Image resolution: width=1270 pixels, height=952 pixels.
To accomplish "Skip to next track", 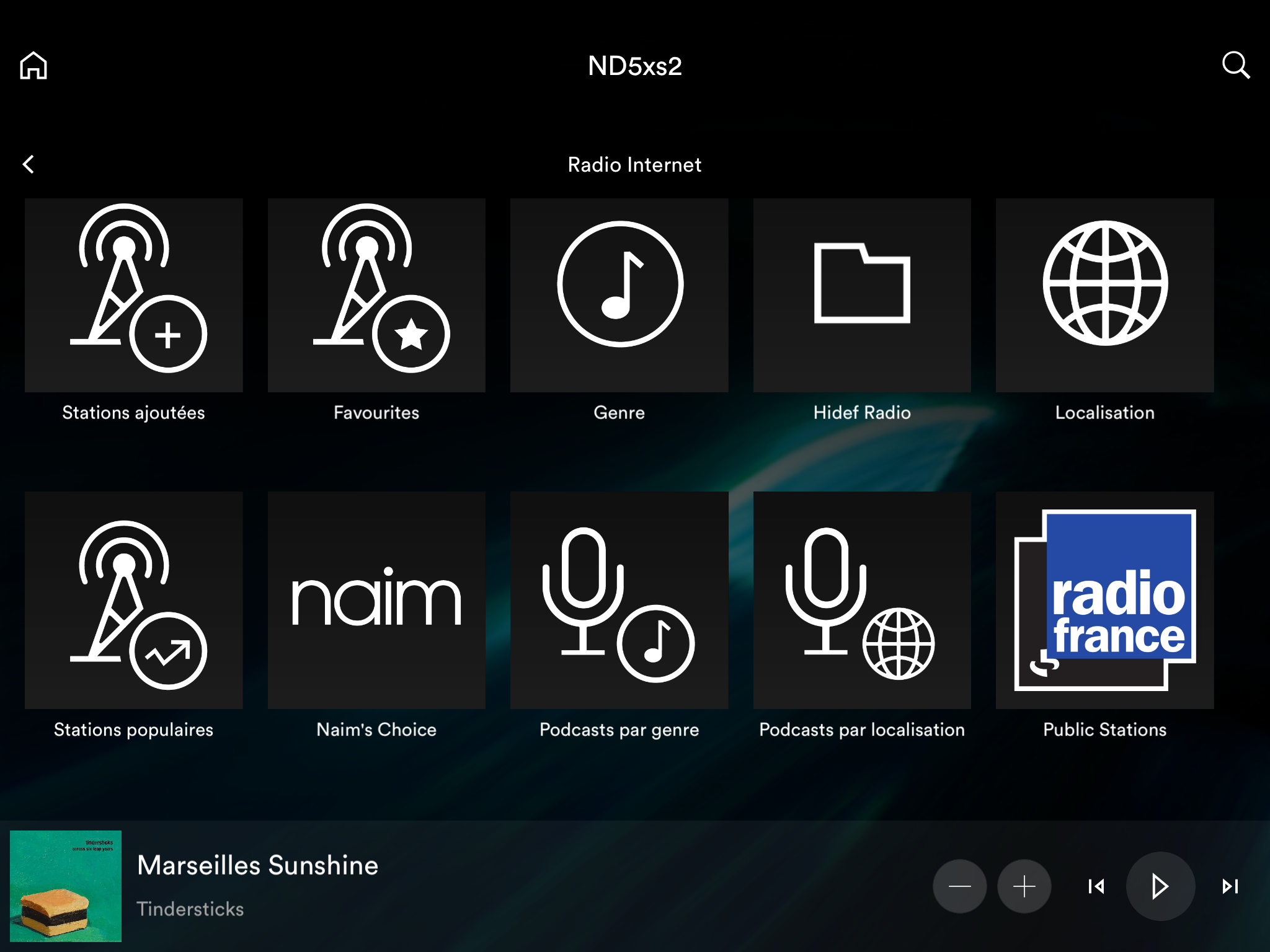I will coord(1230,886).
